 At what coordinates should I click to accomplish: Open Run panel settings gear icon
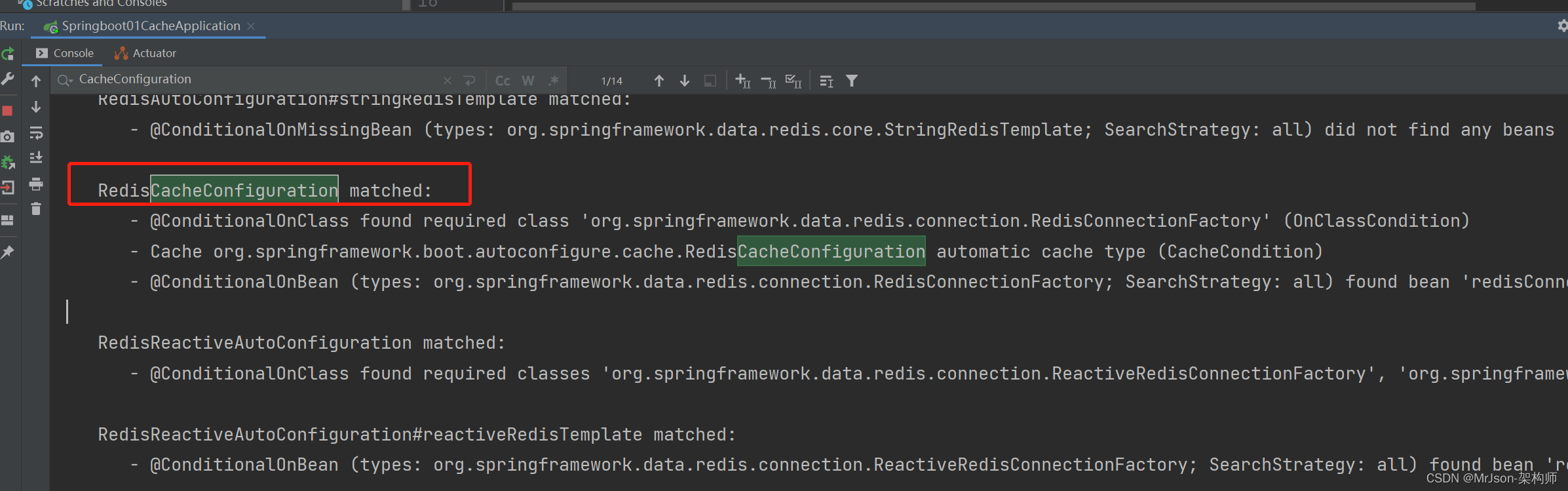(x=1562, y=26)
